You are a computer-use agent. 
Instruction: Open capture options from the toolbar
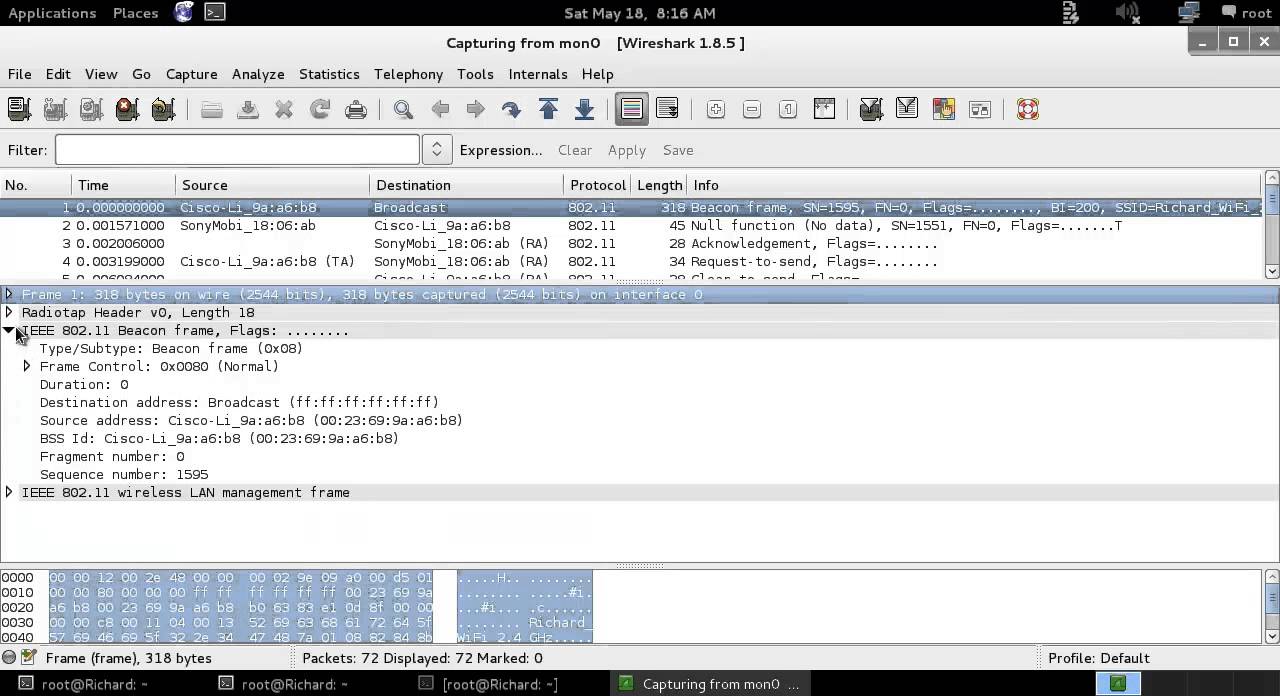coord(55,109)
